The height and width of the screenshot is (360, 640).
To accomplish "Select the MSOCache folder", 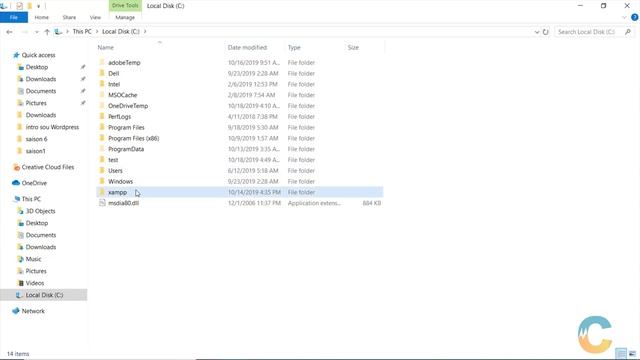I will (x=122, y=95).
